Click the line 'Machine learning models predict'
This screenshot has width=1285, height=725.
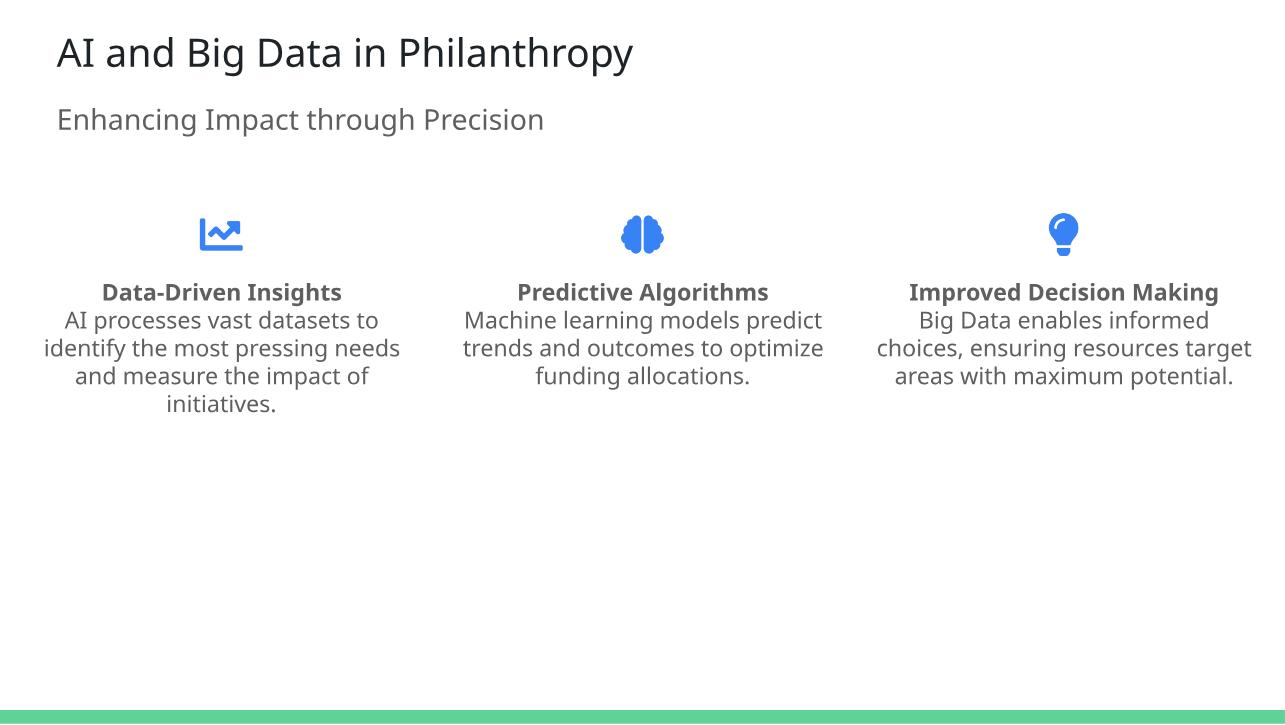tap(642, 321)
